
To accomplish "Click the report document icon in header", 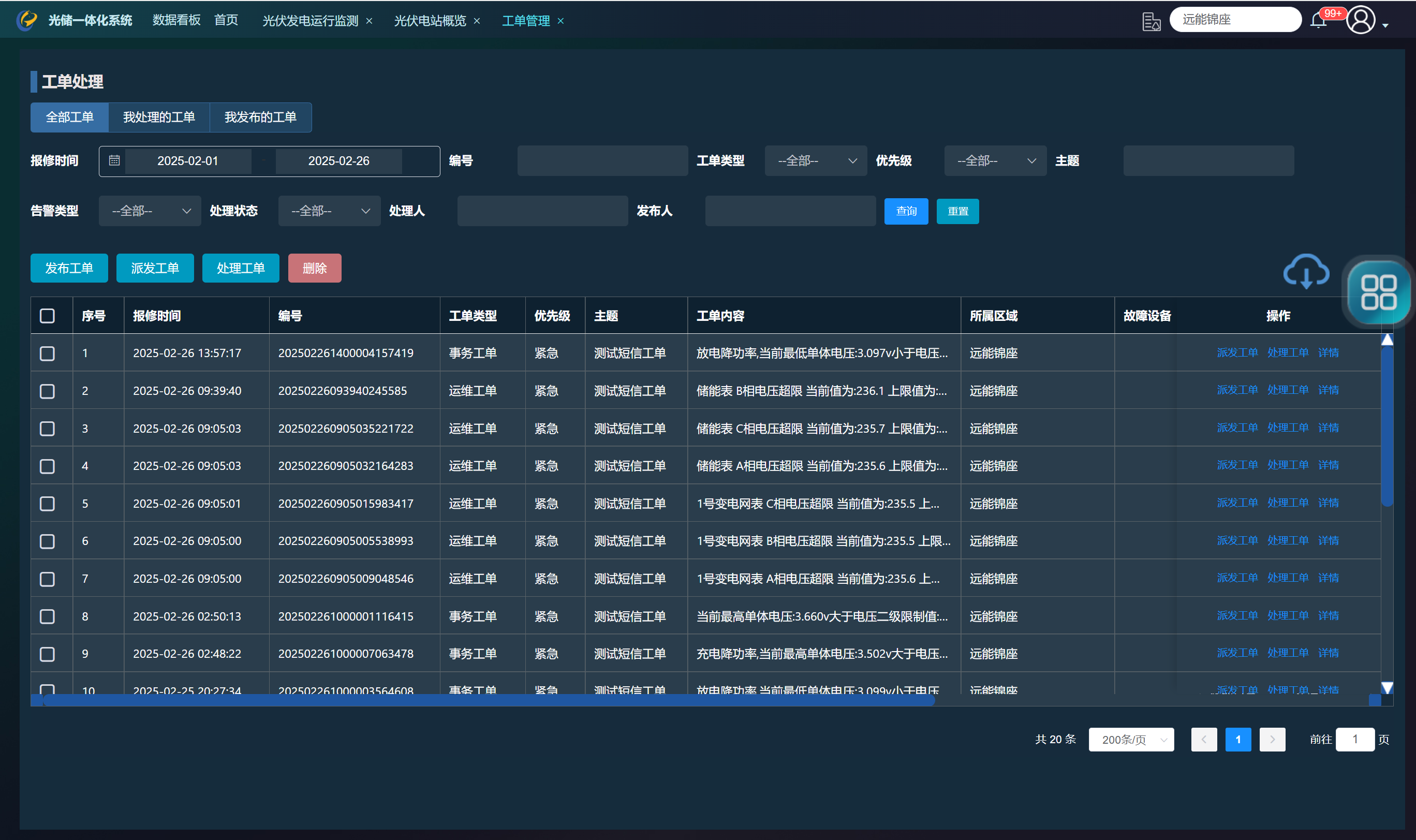I will pos(1151,22).
